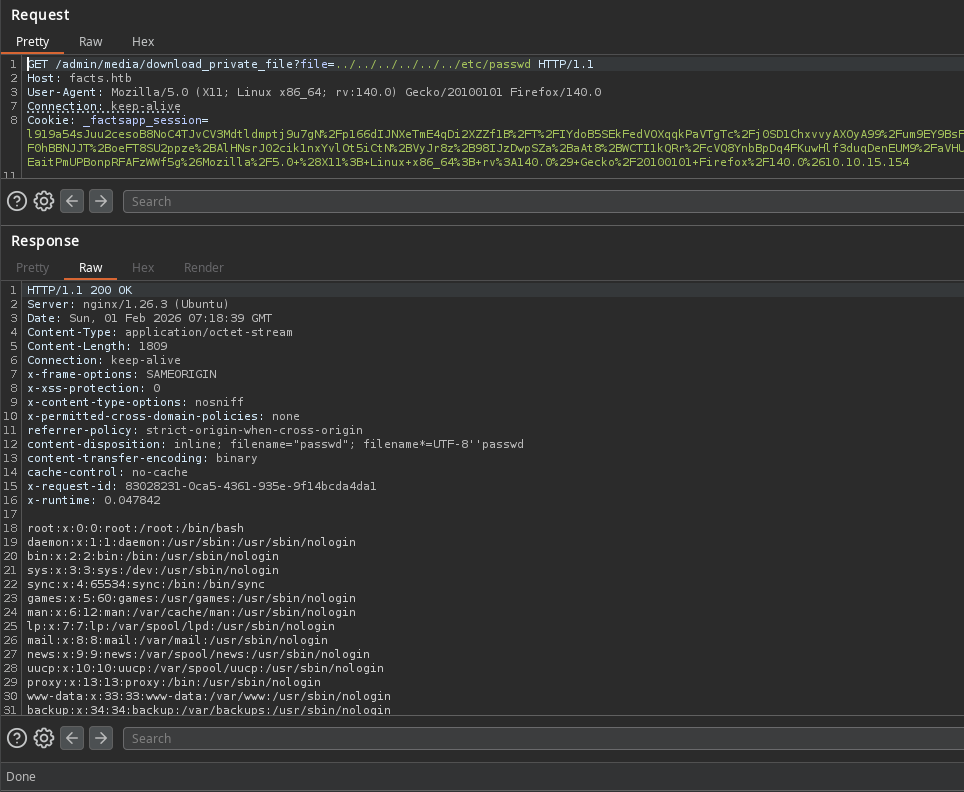Click man:x:6:12 passwd entry
Viewport: 964px width, 792px height.
tap(191, 612)
